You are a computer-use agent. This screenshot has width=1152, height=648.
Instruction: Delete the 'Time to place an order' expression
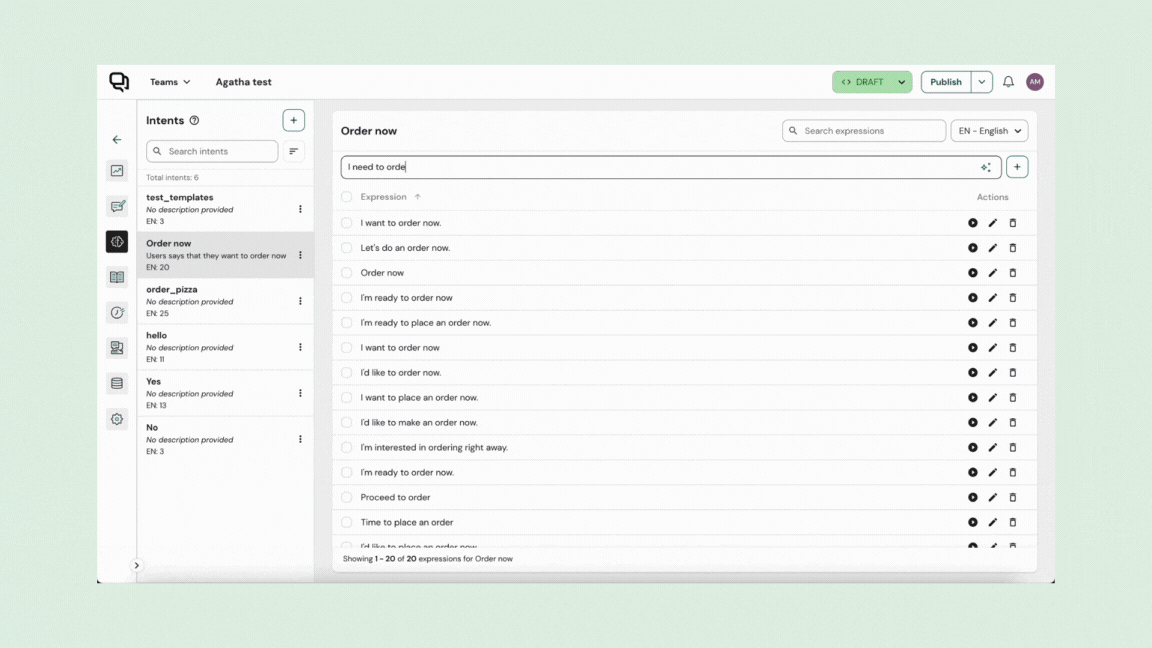[x=1012, y=523]
